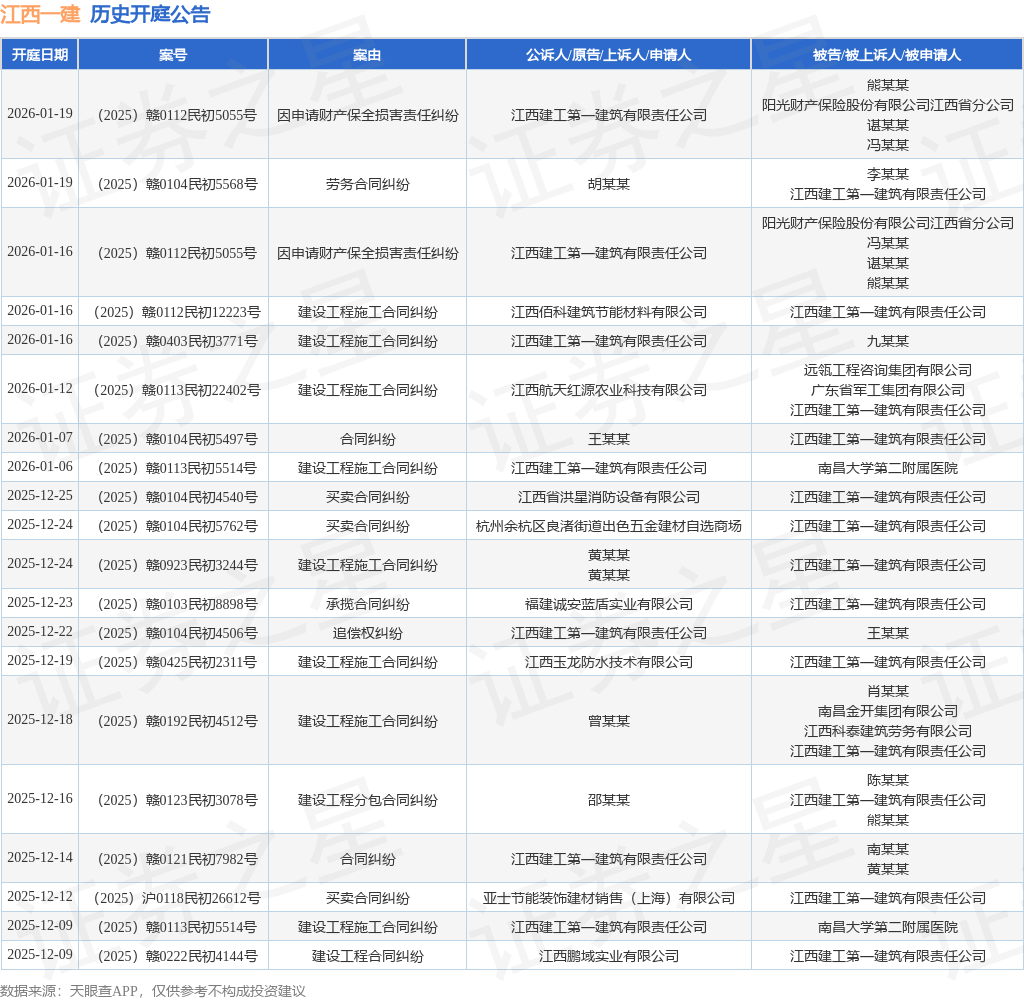
Task: Click plaintiff 福建诚安蓝盾实业有限公司
Action: point(608,604)
